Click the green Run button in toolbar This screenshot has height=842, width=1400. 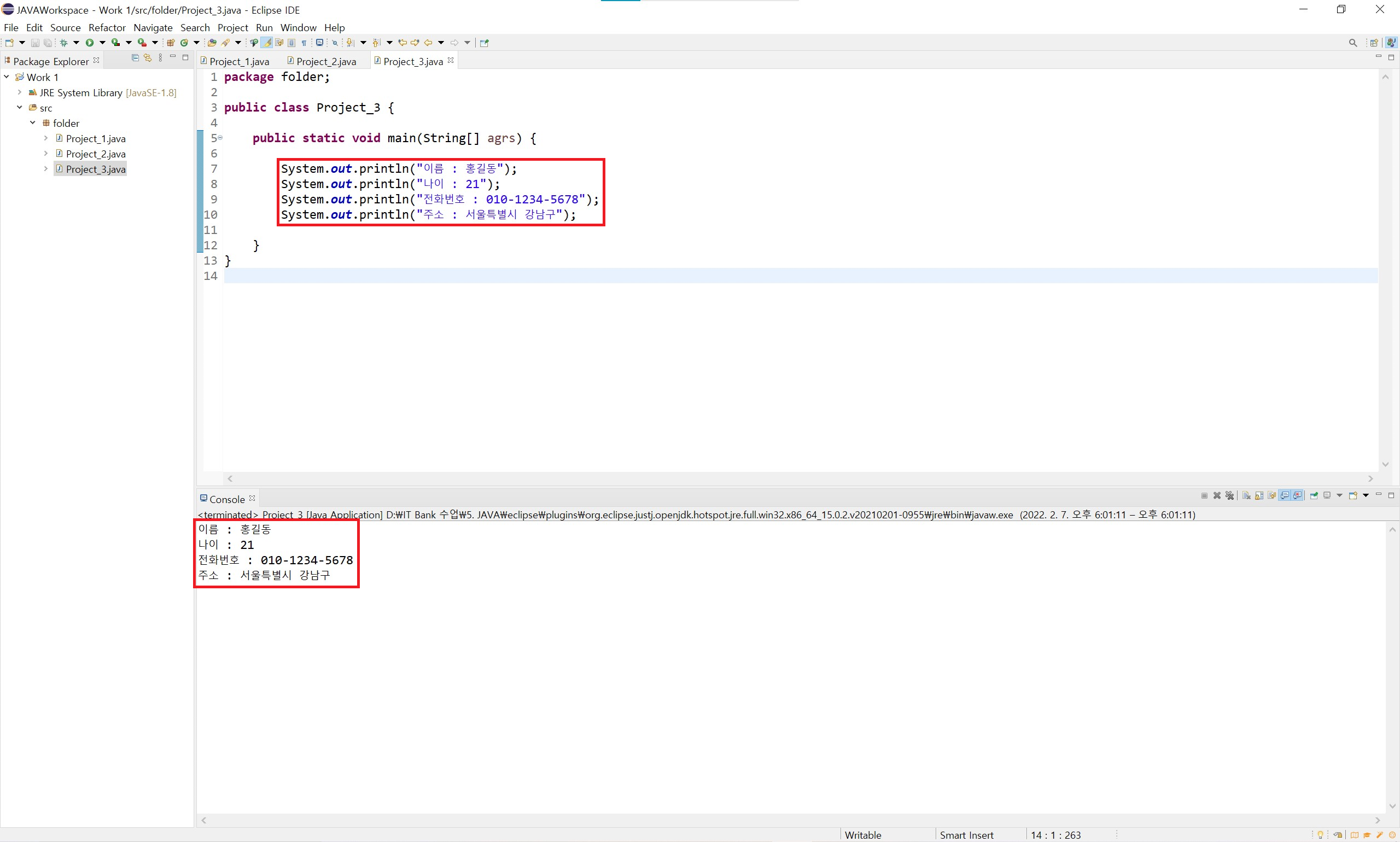(90, 43)
